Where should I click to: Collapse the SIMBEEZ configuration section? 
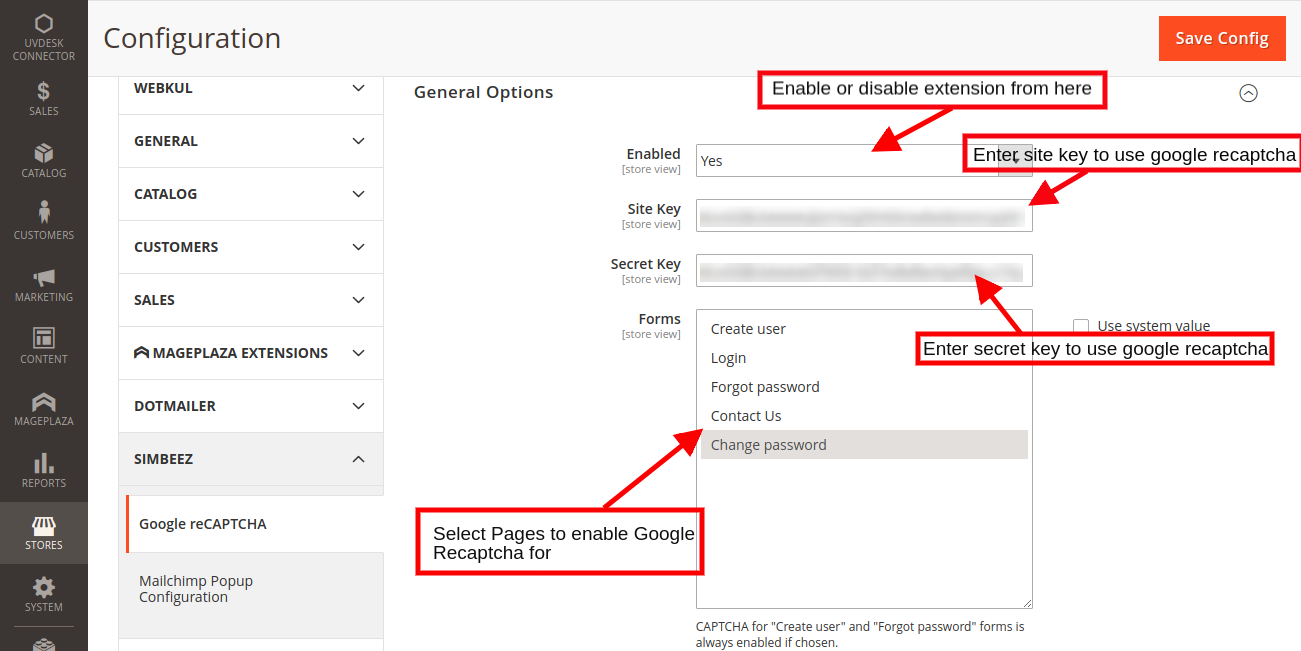tap(251, 459)
